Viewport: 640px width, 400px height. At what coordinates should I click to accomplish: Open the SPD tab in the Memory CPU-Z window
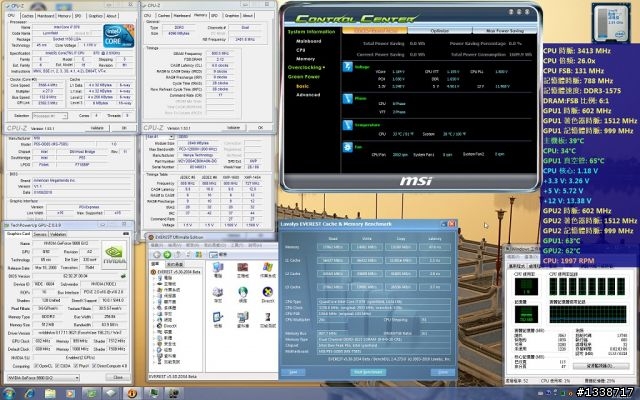point(215,16)
